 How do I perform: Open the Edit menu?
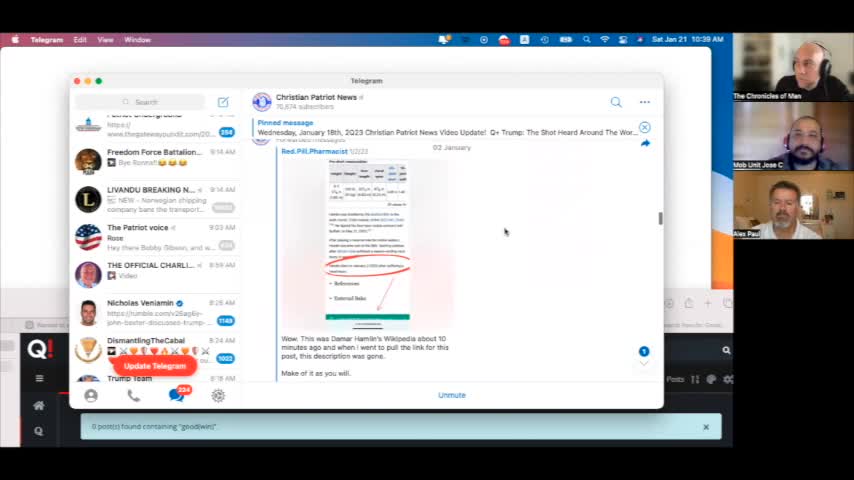80,40
